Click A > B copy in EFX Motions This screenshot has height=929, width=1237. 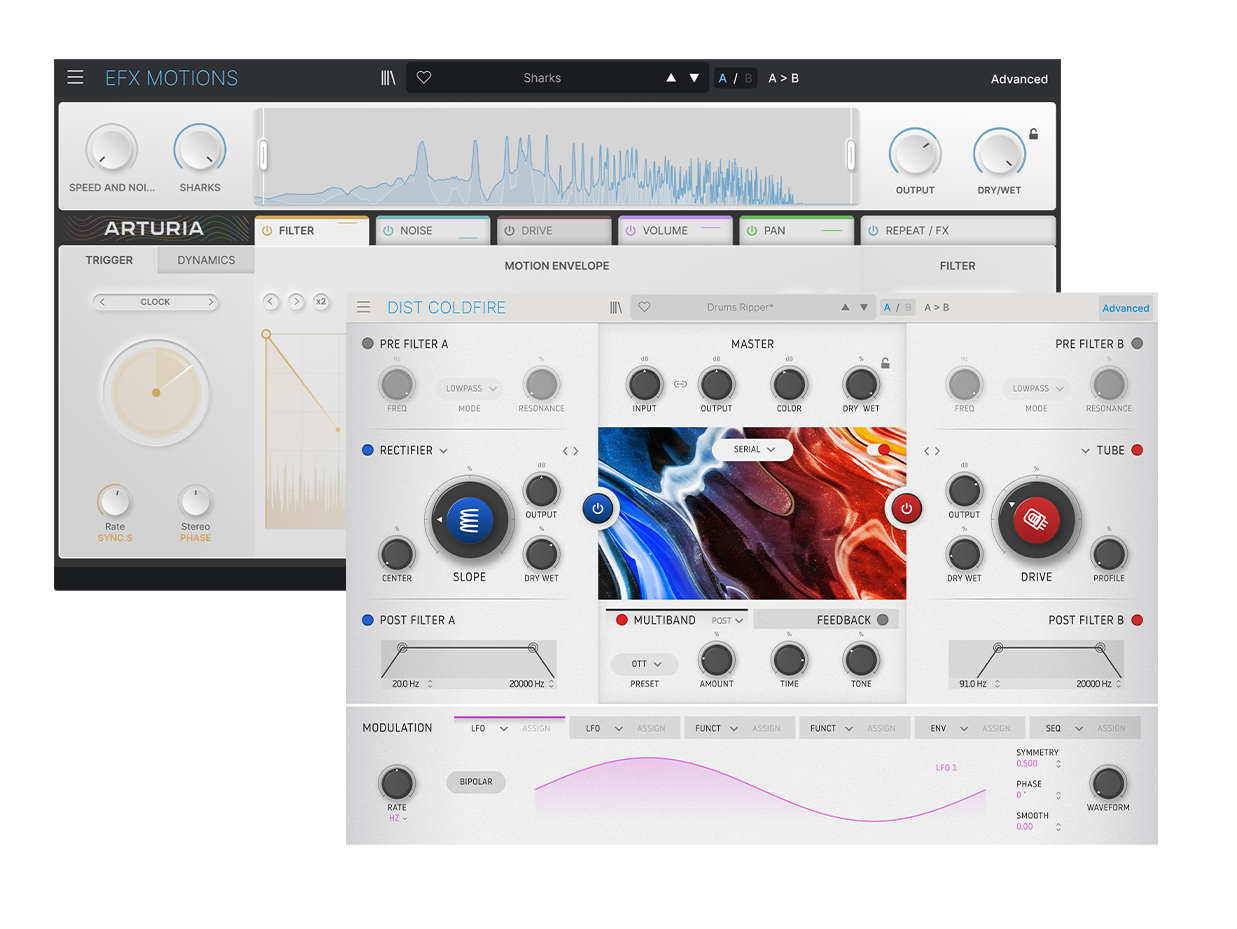(783, 78)
